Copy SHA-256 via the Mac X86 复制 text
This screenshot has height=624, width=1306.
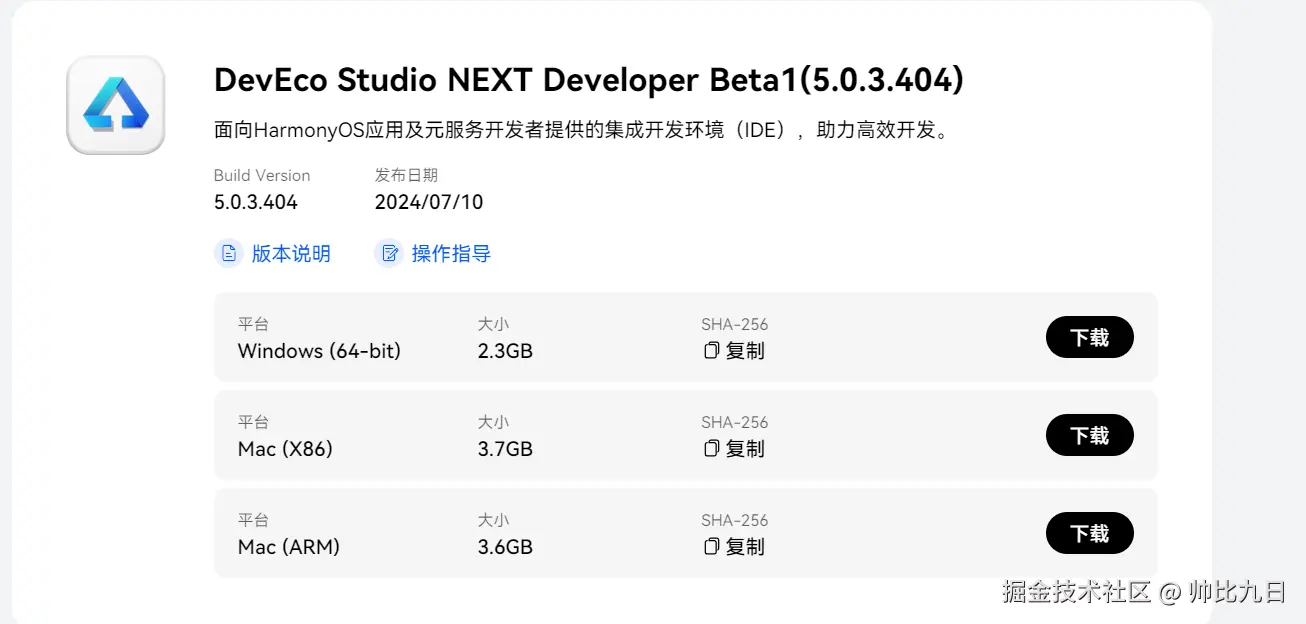pos(745,449)
